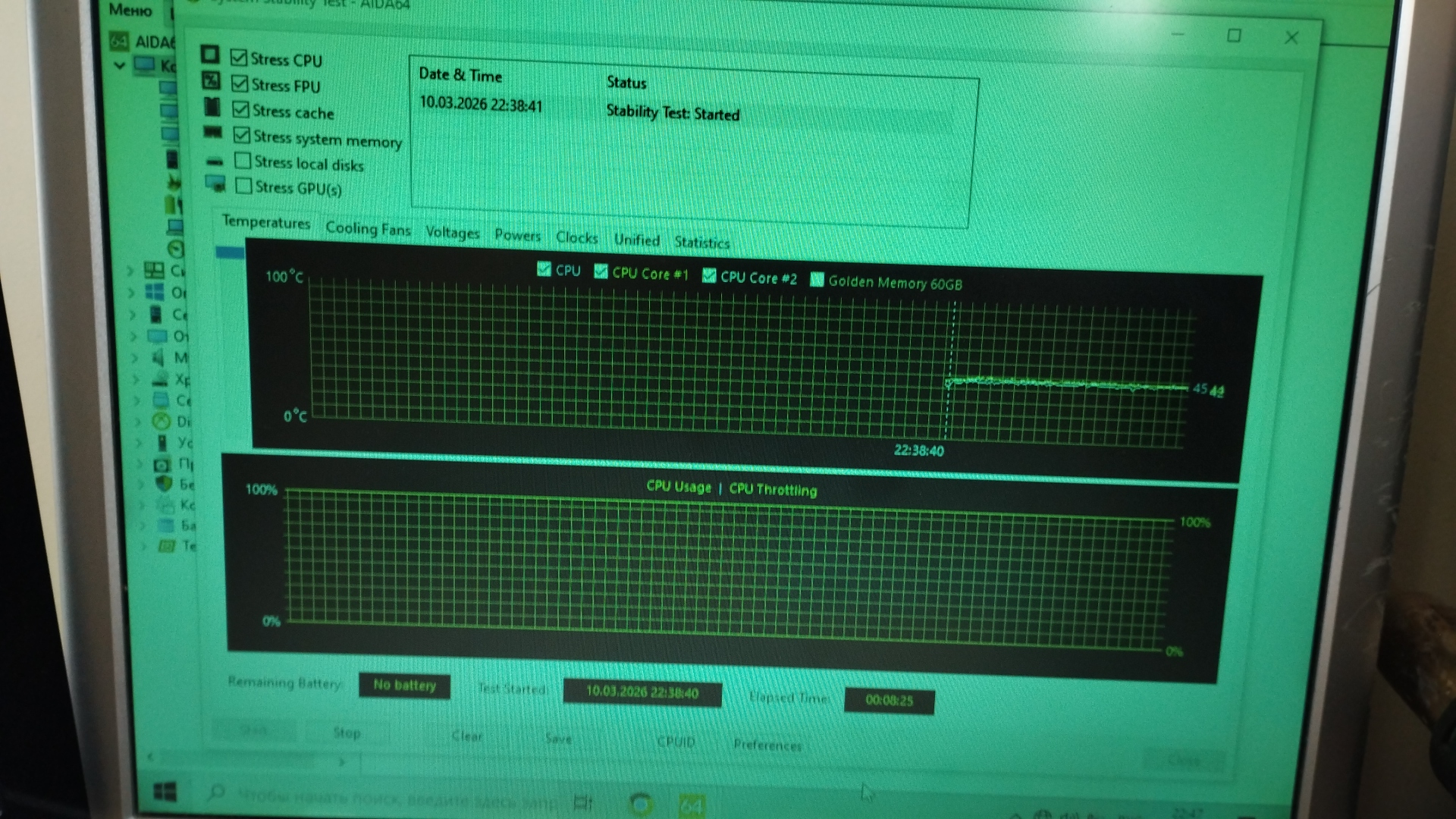
Task: Open Windows Start menu icon
Action: coord(165,792)
